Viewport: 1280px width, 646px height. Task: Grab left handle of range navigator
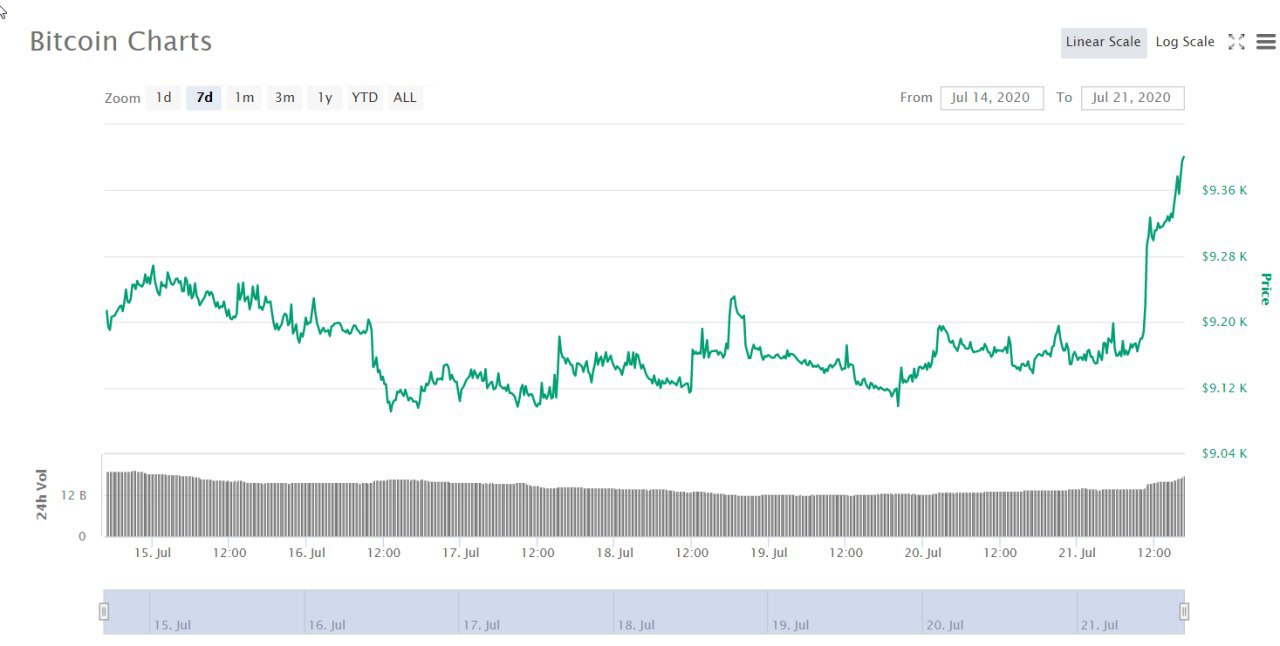tap(103, 611)
